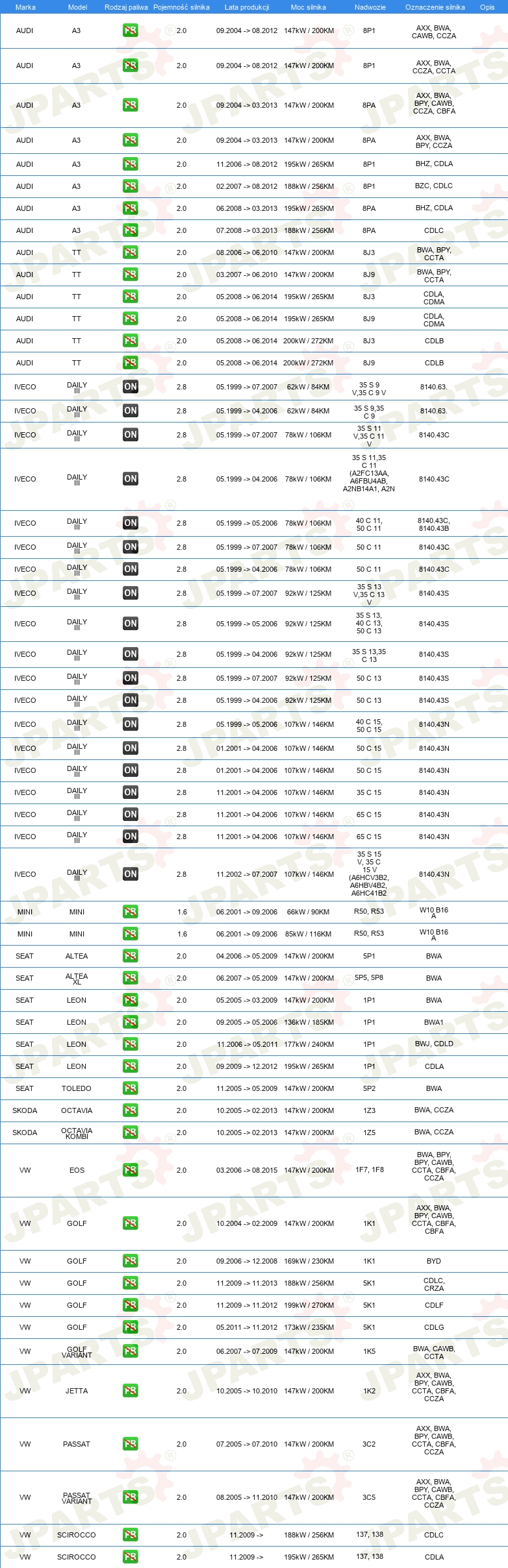Click the petrol icon in the VW EOS row
The height and width of the screenshot is (1568, 508).
(130, 1170)
